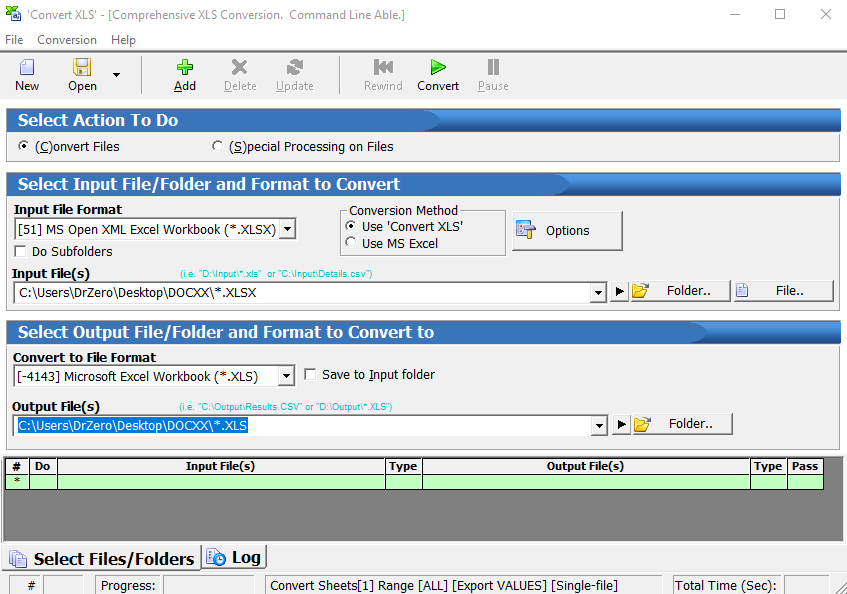Screen dimensions: 847x594
Task: Select the (C)onvert Files radio button
Action: click(x=23, y=146)
